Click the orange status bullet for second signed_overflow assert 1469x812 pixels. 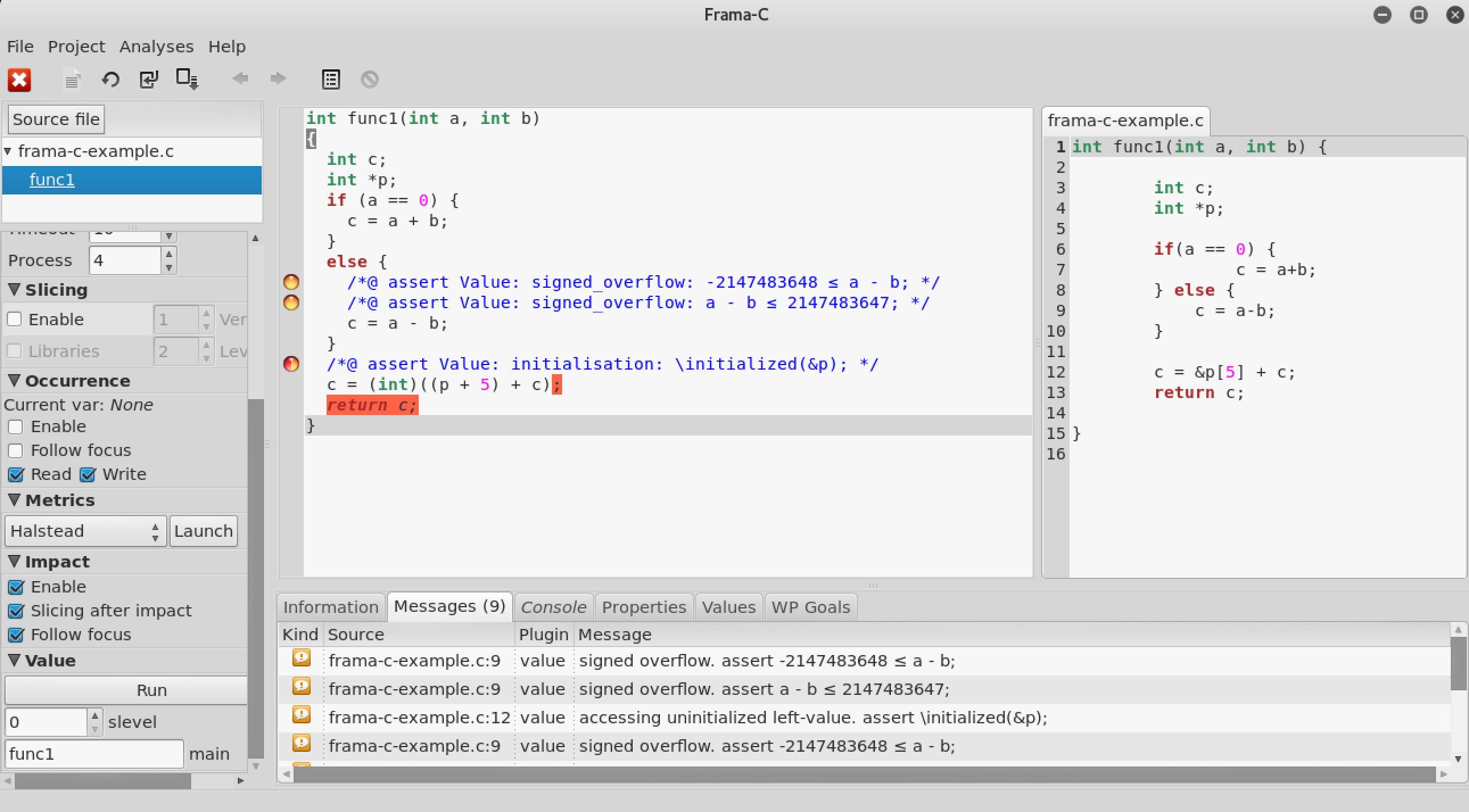291,303
